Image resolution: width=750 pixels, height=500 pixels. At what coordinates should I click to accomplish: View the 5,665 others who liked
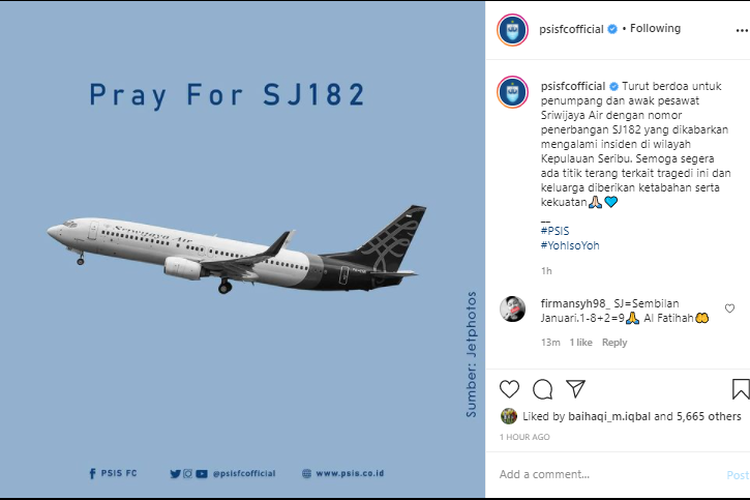708,416
